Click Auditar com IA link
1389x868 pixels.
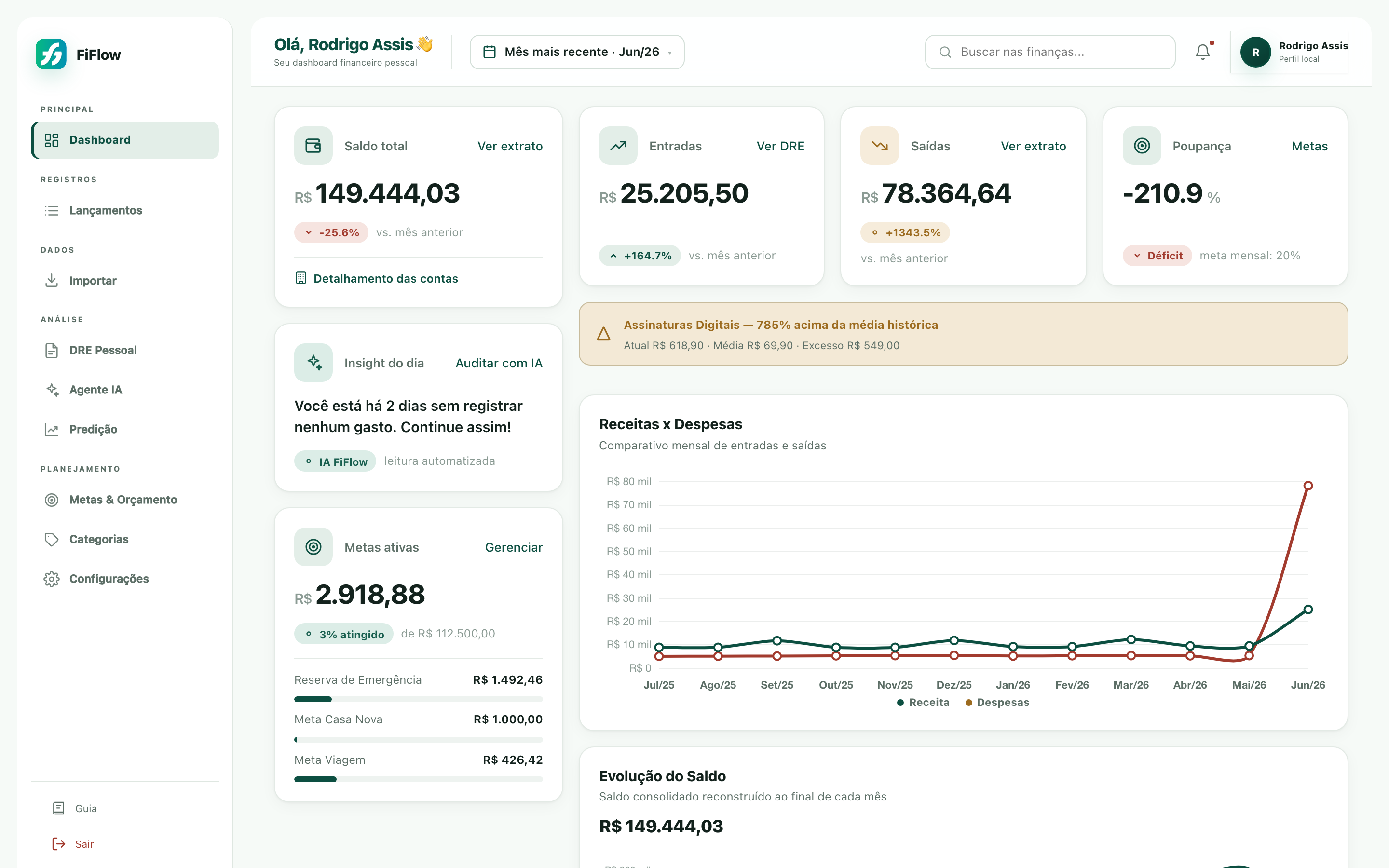coord(499,364)
